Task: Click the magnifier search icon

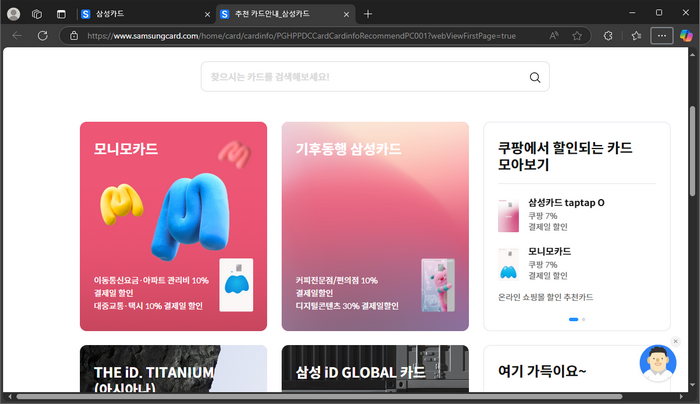Action: click(x=535, y=77)
